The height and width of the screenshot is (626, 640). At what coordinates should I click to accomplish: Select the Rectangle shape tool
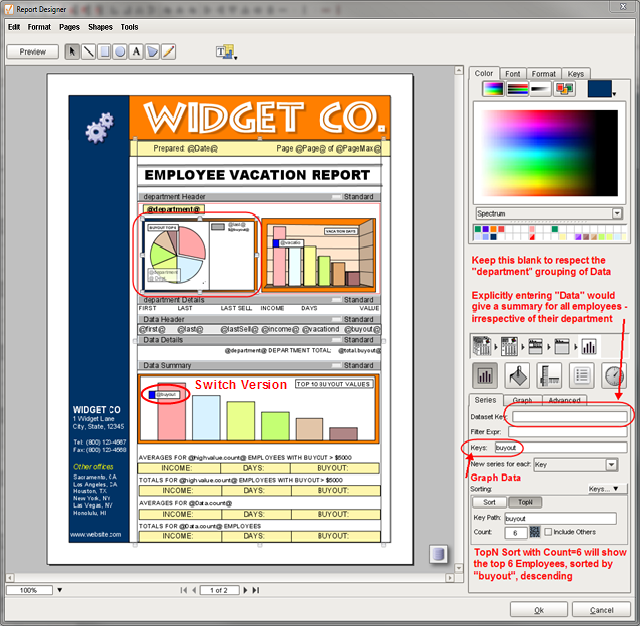[104, 52]
